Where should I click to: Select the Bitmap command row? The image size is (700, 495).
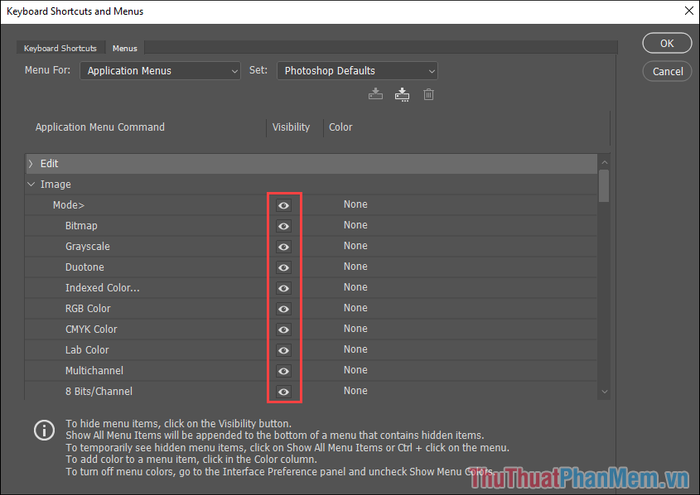(x=311, y=226)
